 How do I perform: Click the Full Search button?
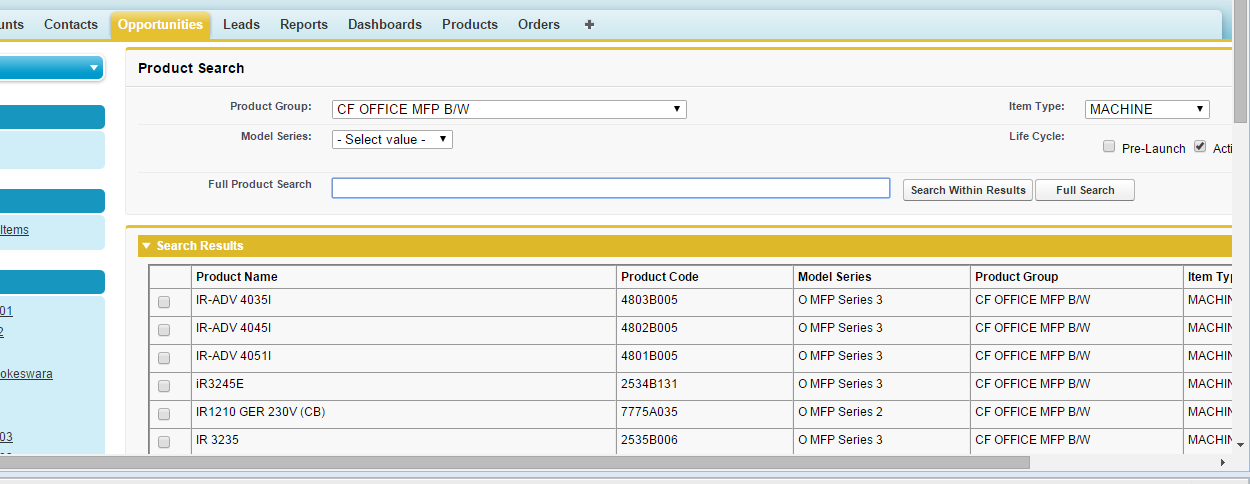click(x=1084, y=190)
